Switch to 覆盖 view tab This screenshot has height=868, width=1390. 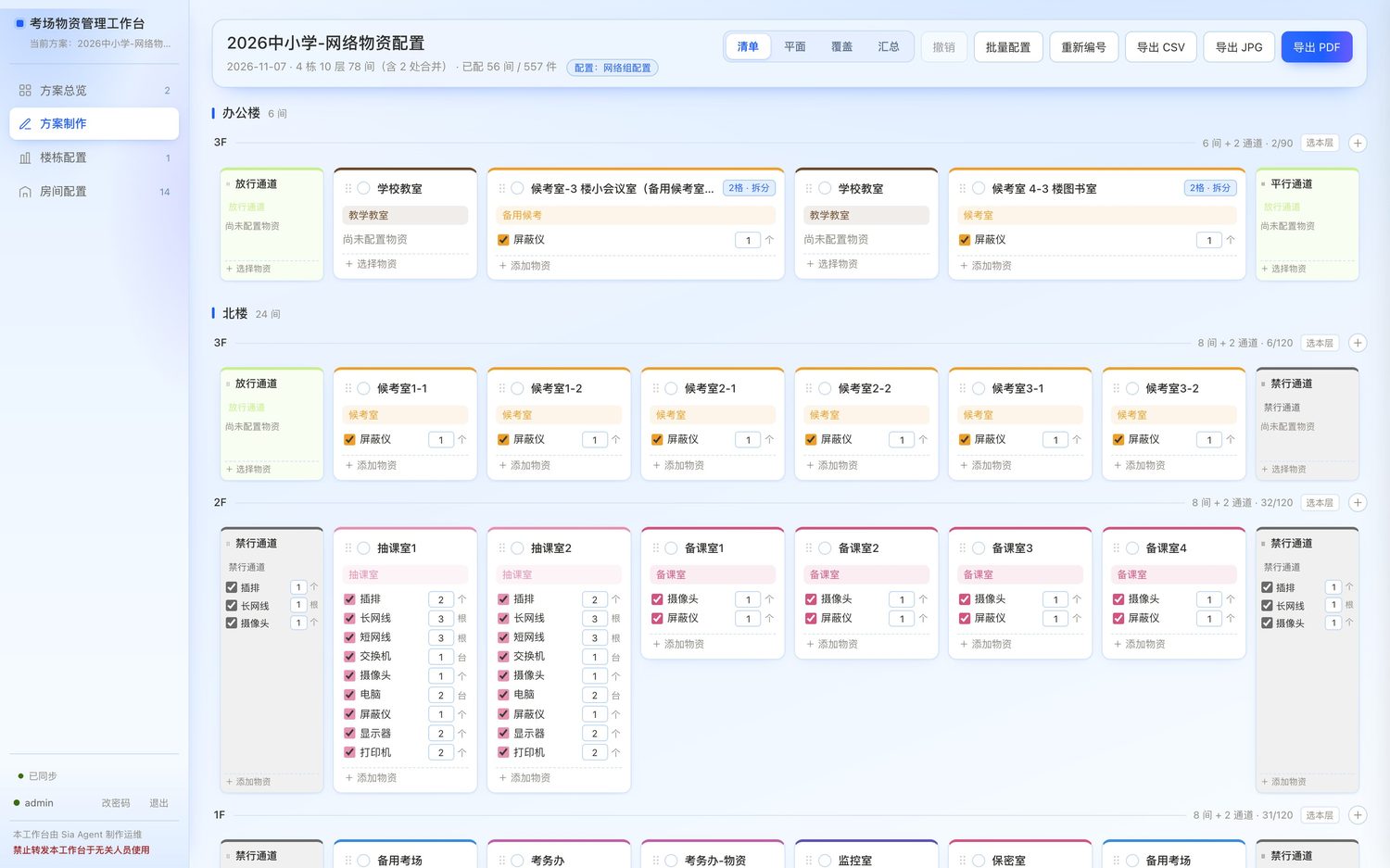tap(841, 46)
